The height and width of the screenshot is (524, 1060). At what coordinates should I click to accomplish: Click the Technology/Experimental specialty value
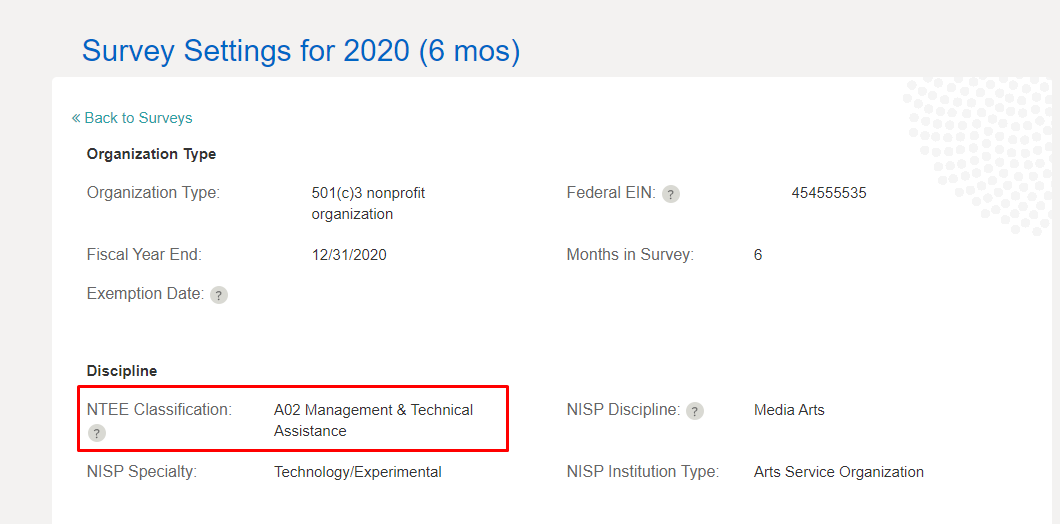357,472
